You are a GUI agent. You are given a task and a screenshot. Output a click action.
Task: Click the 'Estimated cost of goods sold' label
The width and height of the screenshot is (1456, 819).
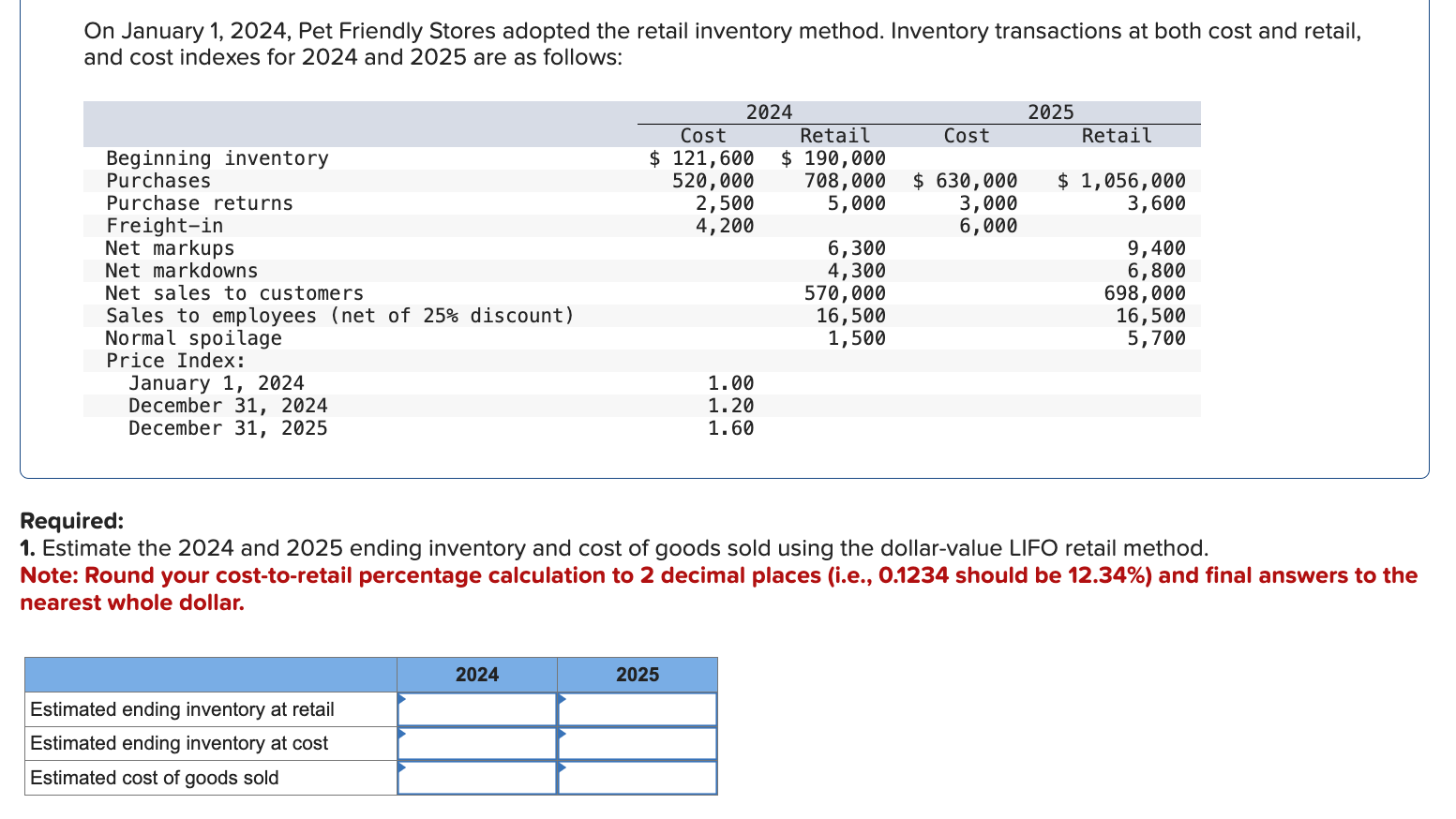155,778
